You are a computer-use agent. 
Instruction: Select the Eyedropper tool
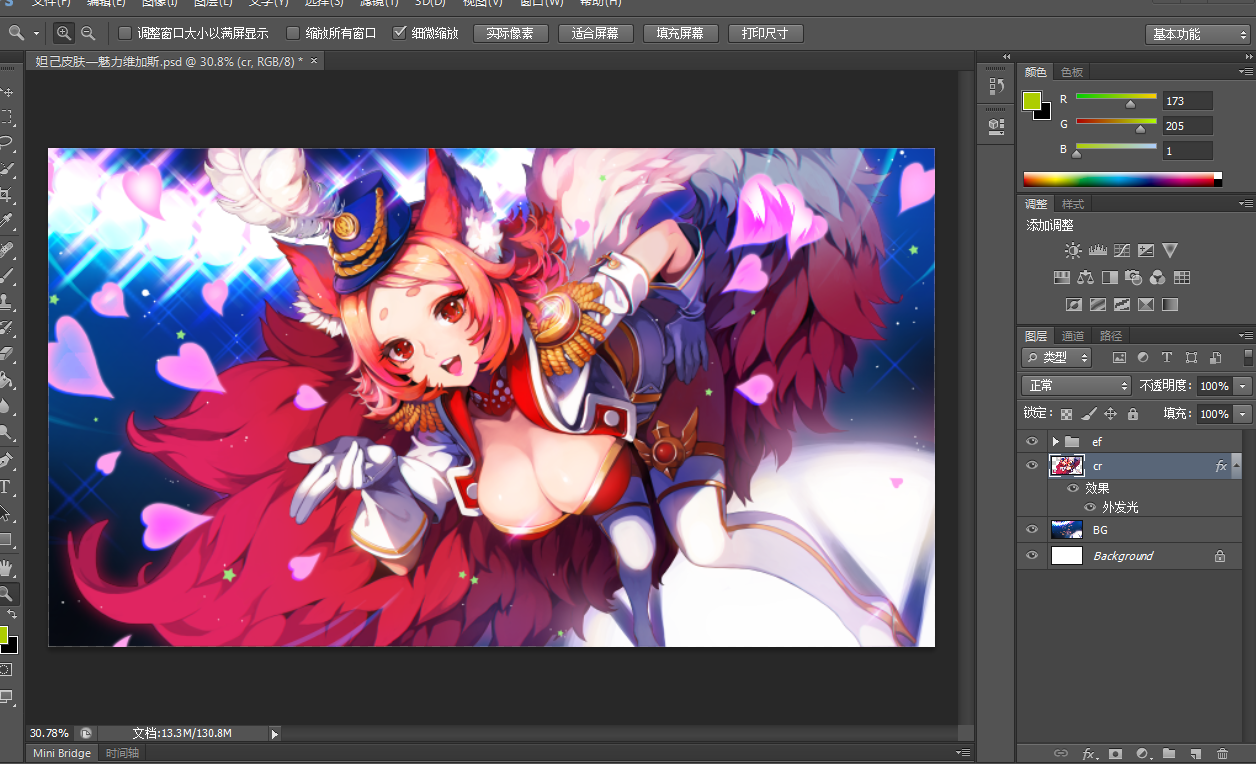pos(7,220)
